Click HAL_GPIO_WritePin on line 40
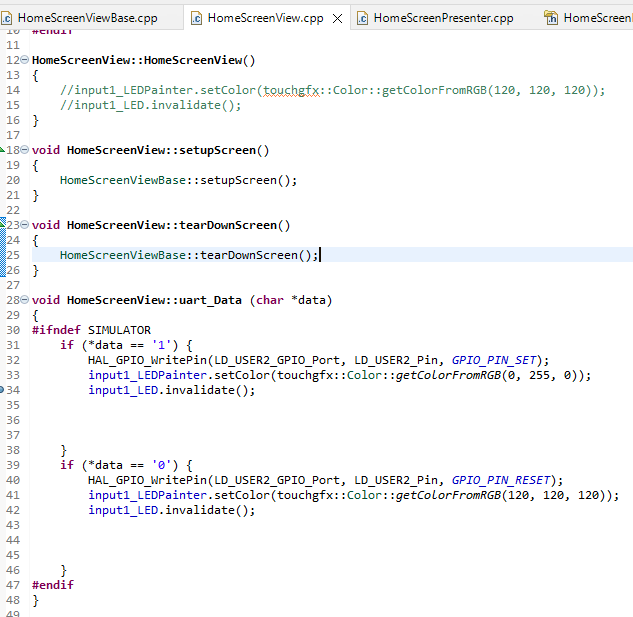This screenshot has height=617, width=633. click(x=147, y=480)
